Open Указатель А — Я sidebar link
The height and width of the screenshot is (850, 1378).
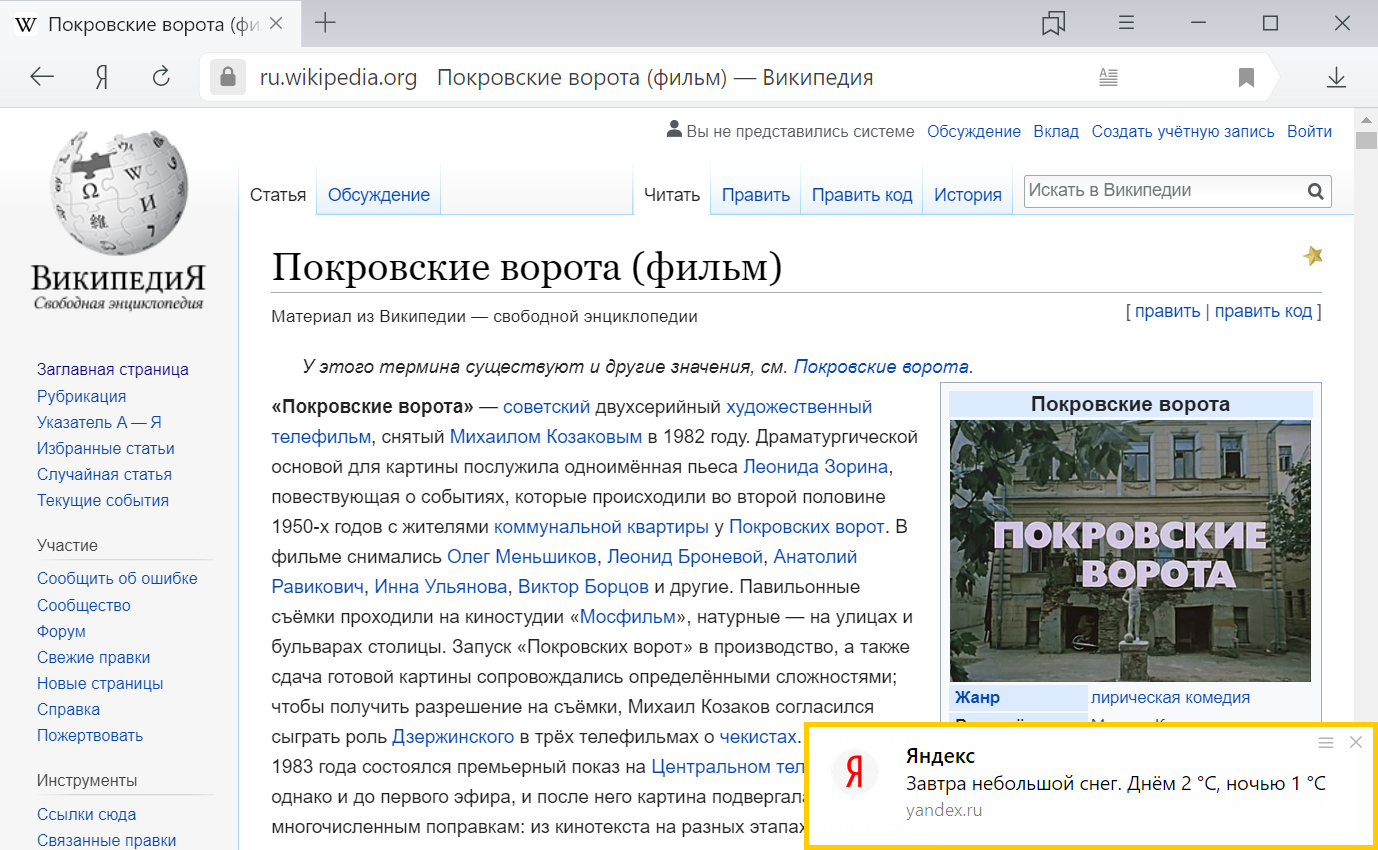coord(99,422)
